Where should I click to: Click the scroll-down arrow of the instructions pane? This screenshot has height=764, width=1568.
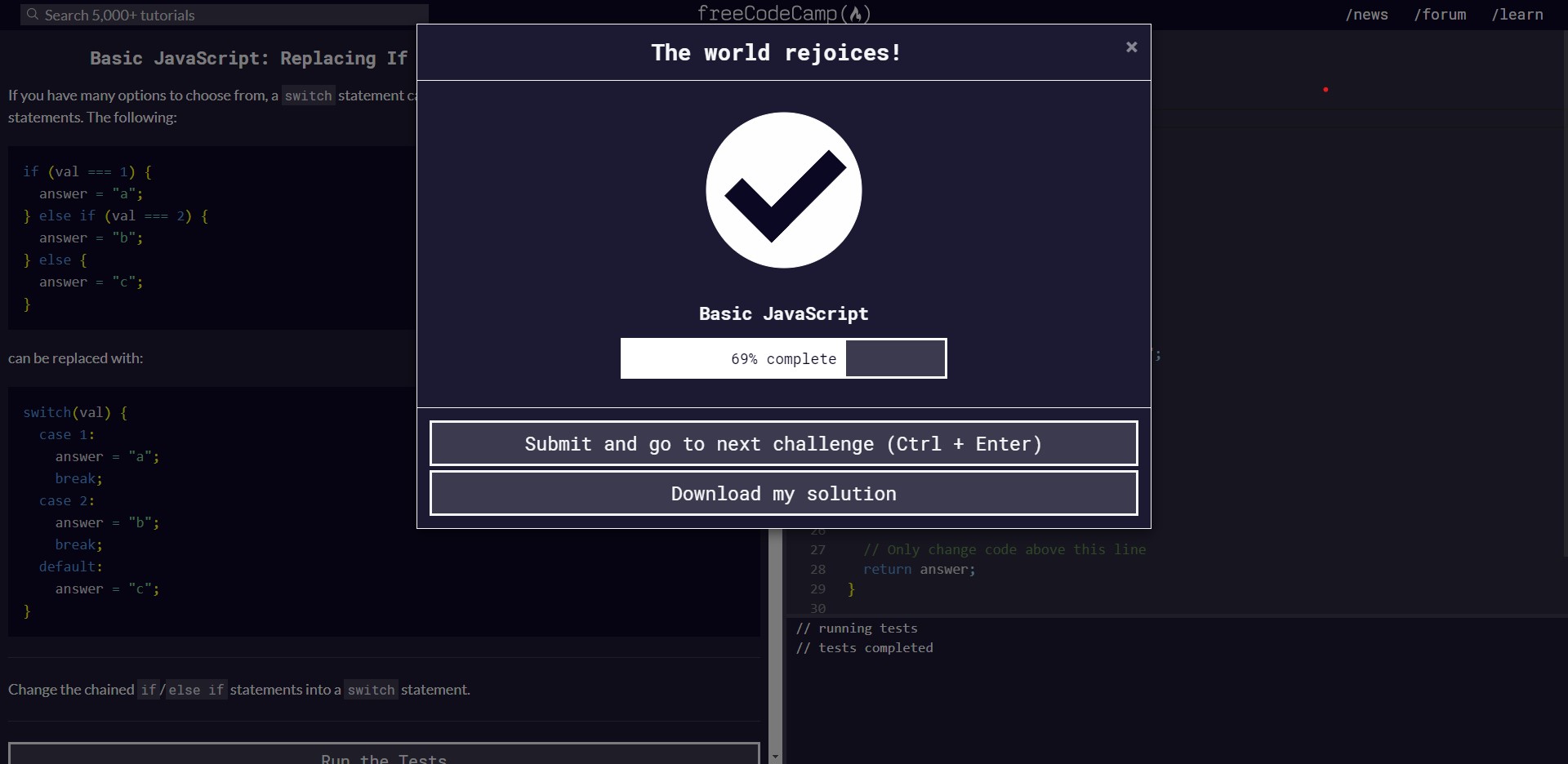click(775, 757)
